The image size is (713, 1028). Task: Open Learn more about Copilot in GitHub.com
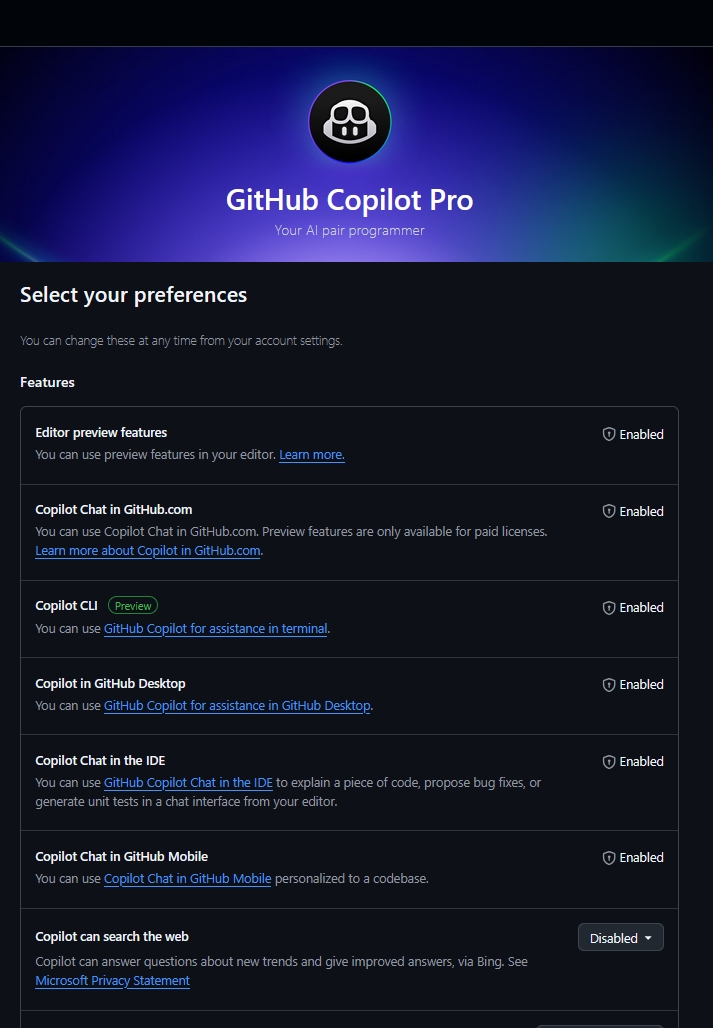(x=148, y=551)
